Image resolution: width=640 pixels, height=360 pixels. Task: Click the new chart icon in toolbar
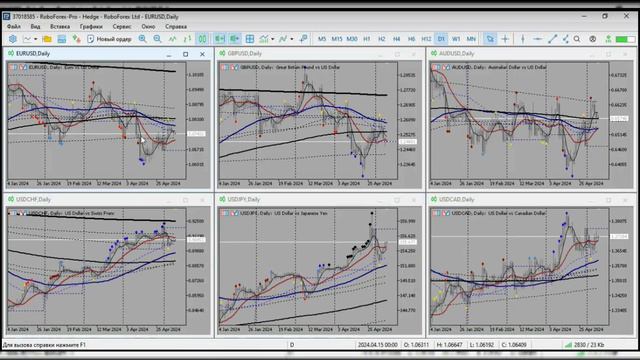(27, 39)
